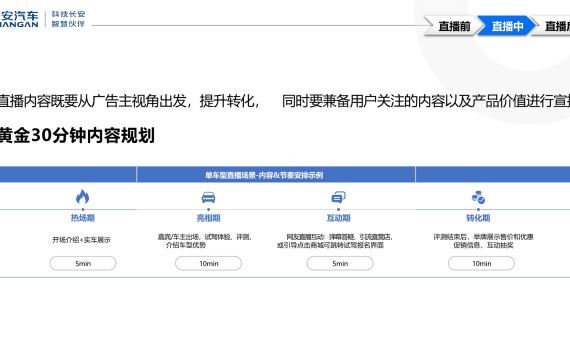The height and width of the screenshot is (360, 570).
Task: Click the 亮相期 stage label
Action: pos(208,218)
